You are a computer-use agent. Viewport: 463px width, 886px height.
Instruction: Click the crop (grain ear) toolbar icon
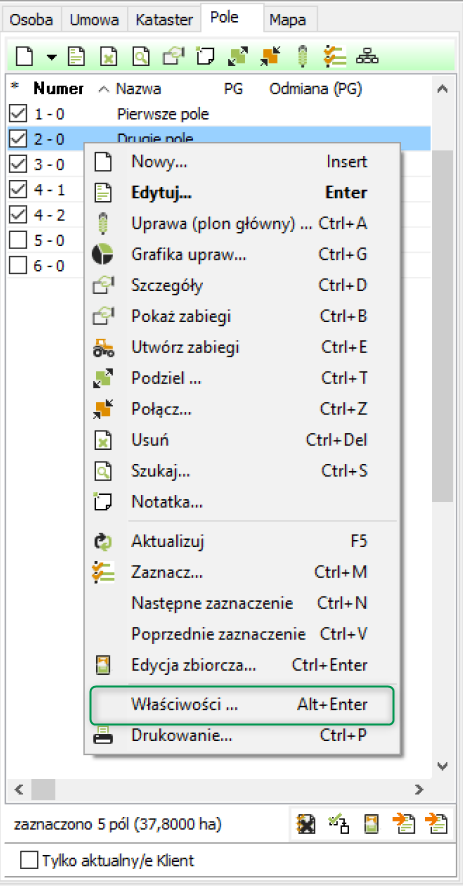coord(304,57)
